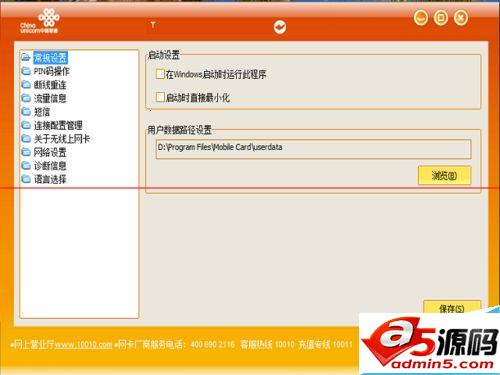Open 关于无线上网卡 page
Viewport: 500px width, 375px height.
[62, 139]
